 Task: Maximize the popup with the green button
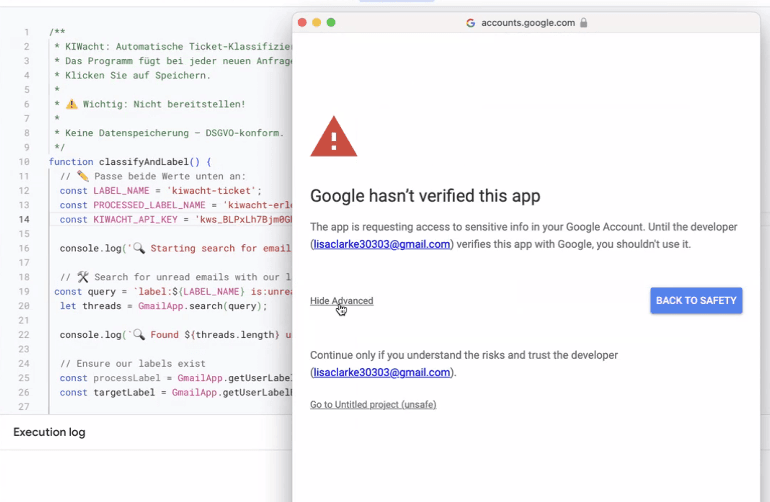pyautogui.click(x=331, y=22)
